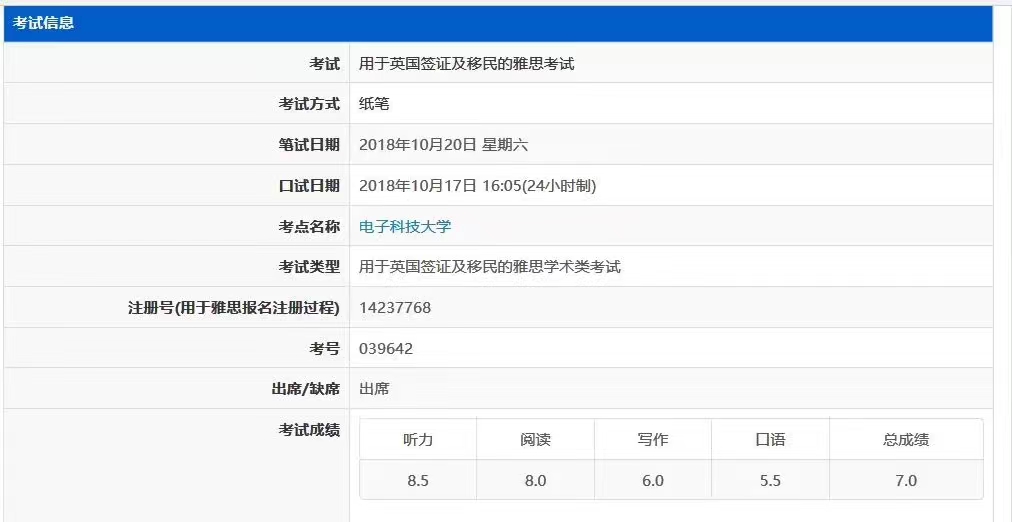
Task: Click the 纸笔 value
Action: pos(374,105)
